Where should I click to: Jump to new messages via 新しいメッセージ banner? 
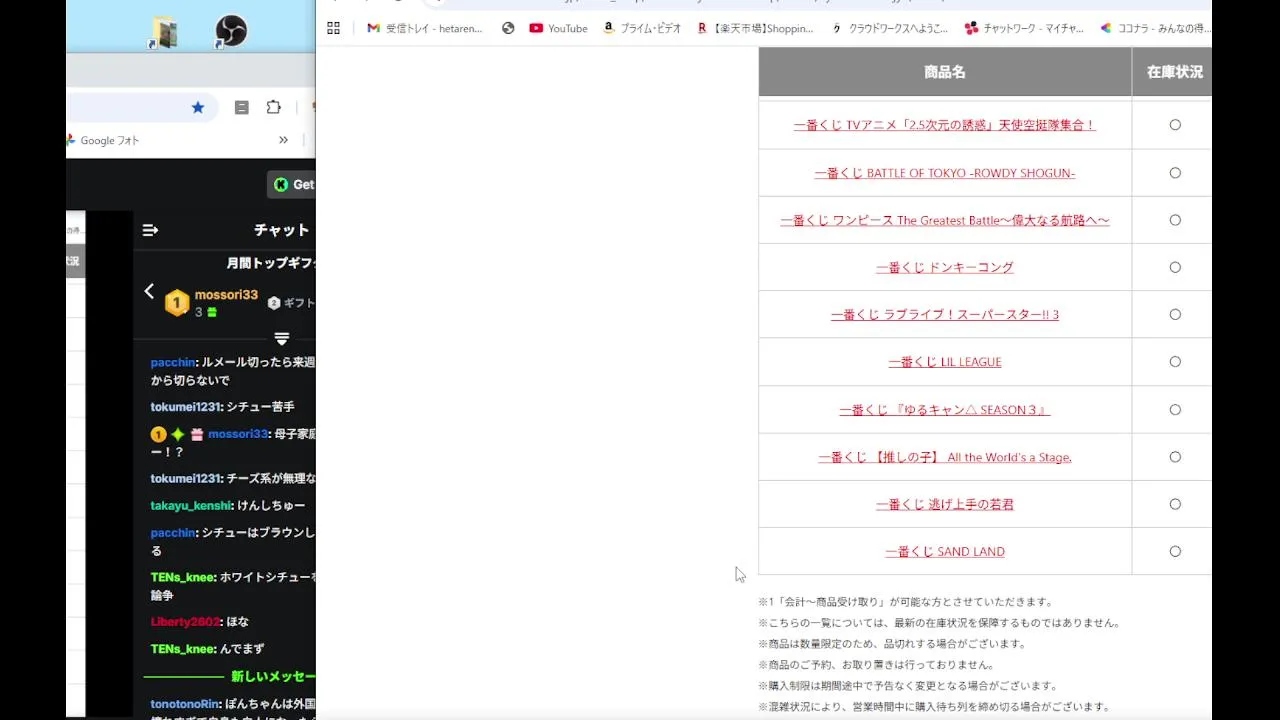pos(272,677)
